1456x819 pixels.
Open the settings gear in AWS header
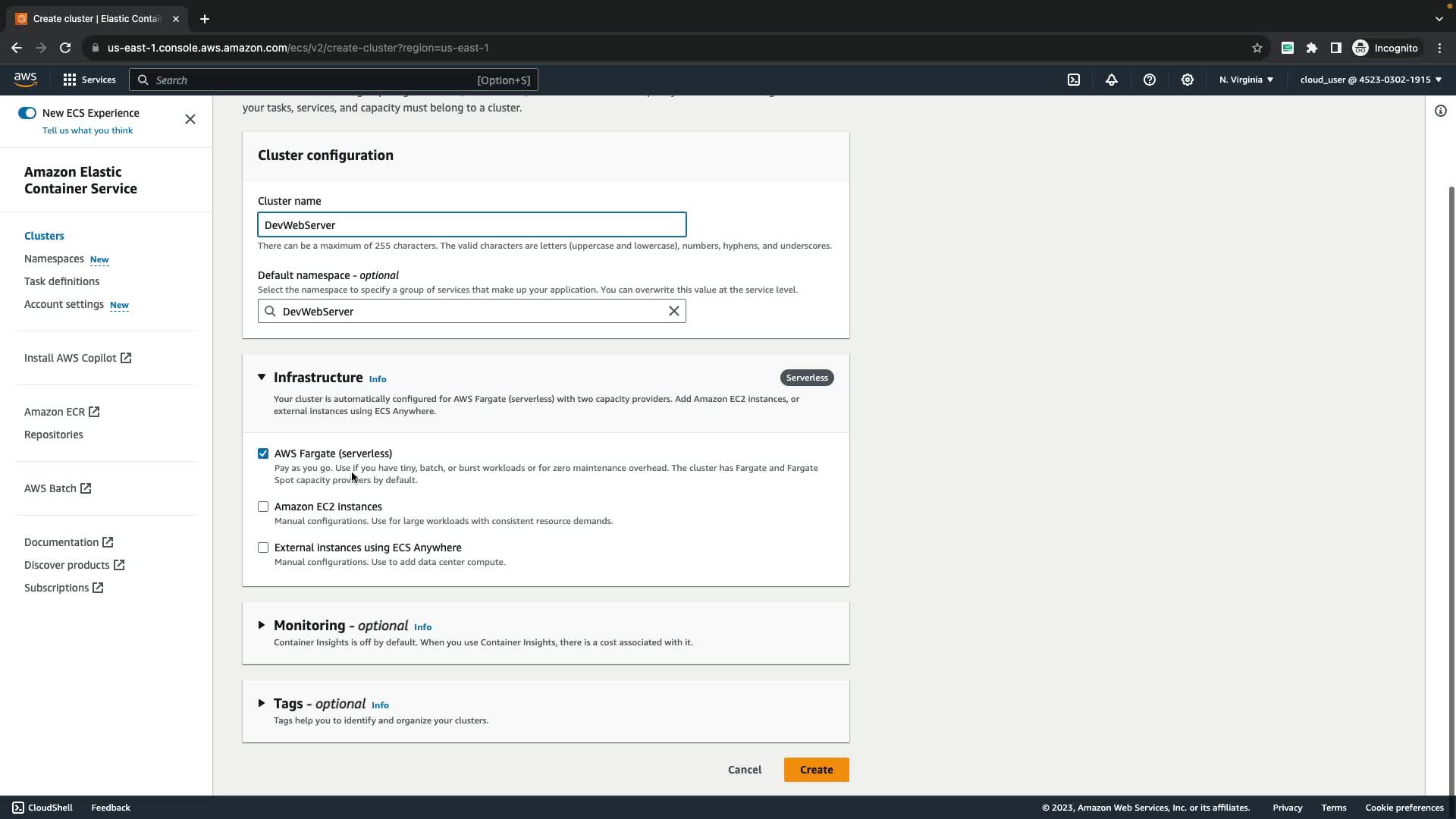click(1188, 80)
